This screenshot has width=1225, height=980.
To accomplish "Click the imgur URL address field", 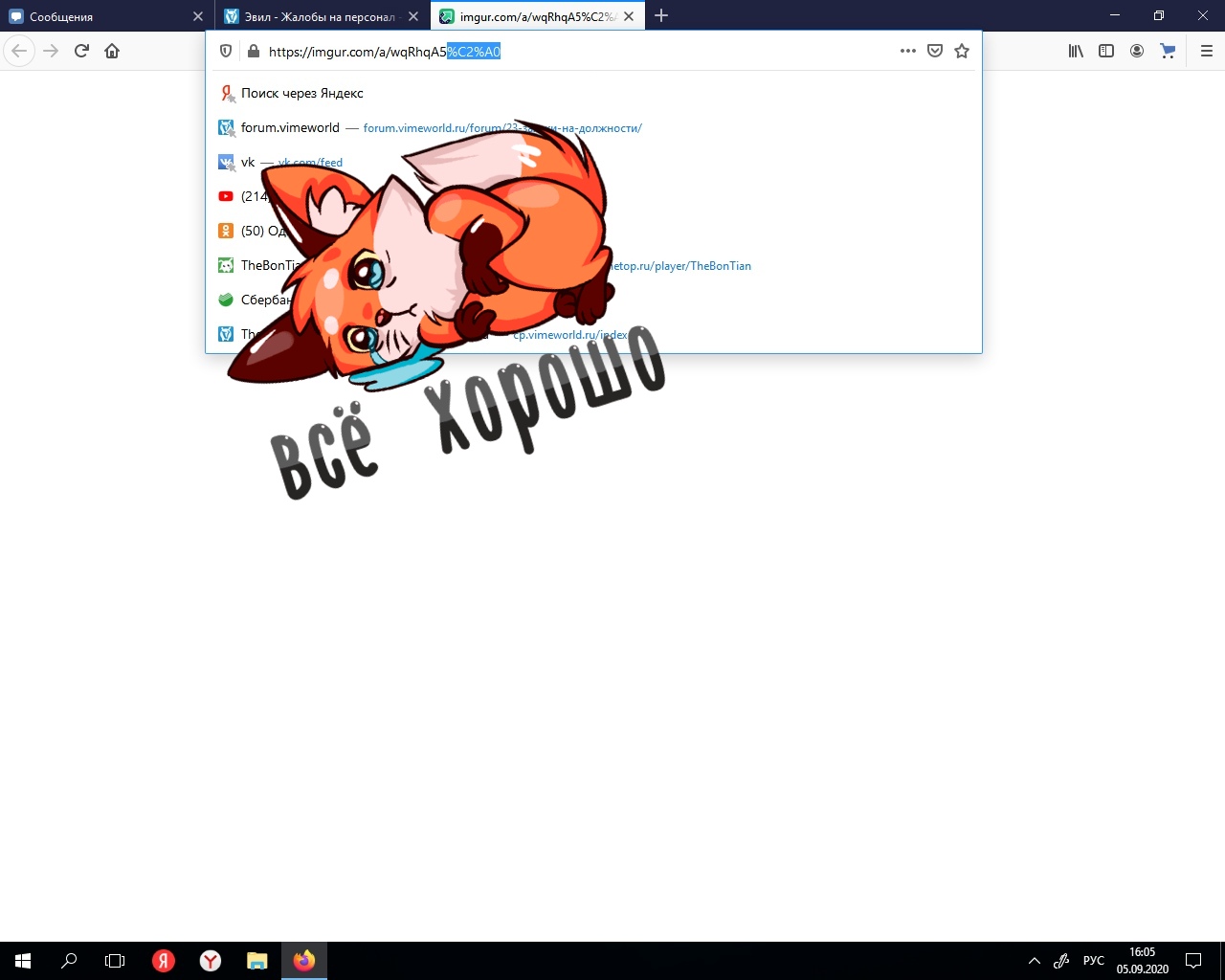I will pyautogui.click(x=574, y=52).
